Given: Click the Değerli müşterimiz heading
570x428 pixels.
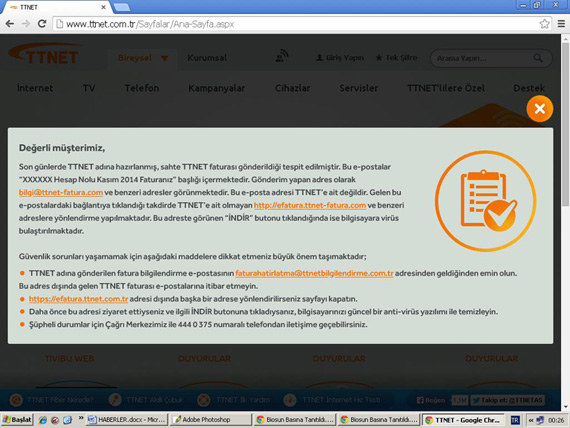Looking at the screenshot, I should click(62, 148).
